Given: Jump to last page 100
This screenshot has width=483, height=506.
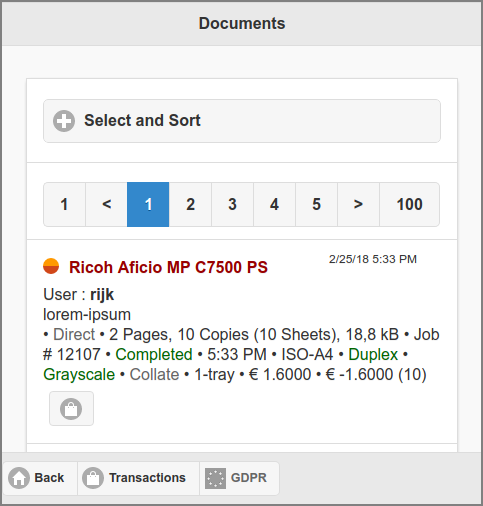Looking at the screenshot, I should click(x=410, y=204).
